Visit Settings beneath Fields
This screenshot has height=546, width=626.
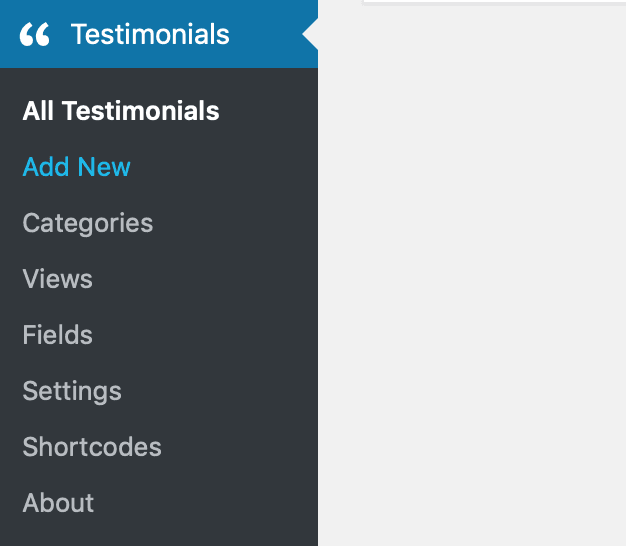[x=72, y=392]
